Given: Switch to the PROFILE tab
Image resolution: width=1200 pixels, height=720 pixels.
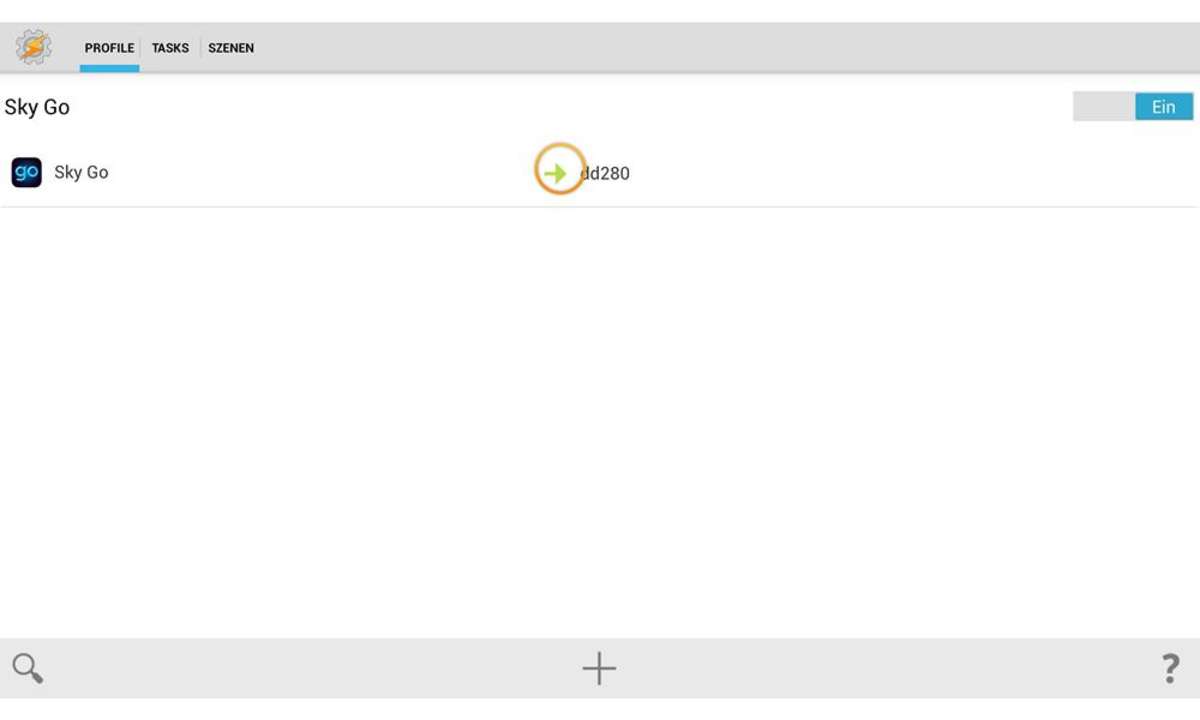Looking at the screenshot, I should (x=109, y=48).
